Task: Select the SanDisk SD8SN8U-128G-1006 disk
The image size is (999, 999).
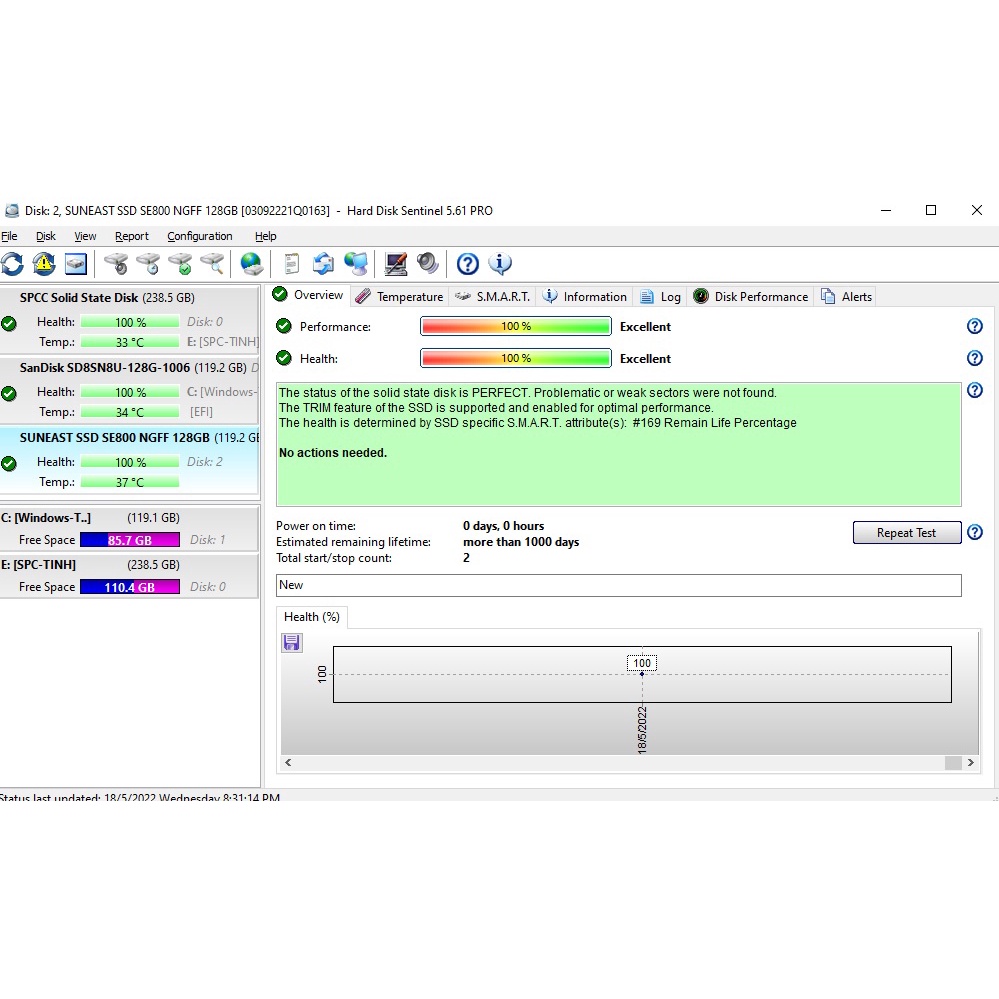Action: 105,368
